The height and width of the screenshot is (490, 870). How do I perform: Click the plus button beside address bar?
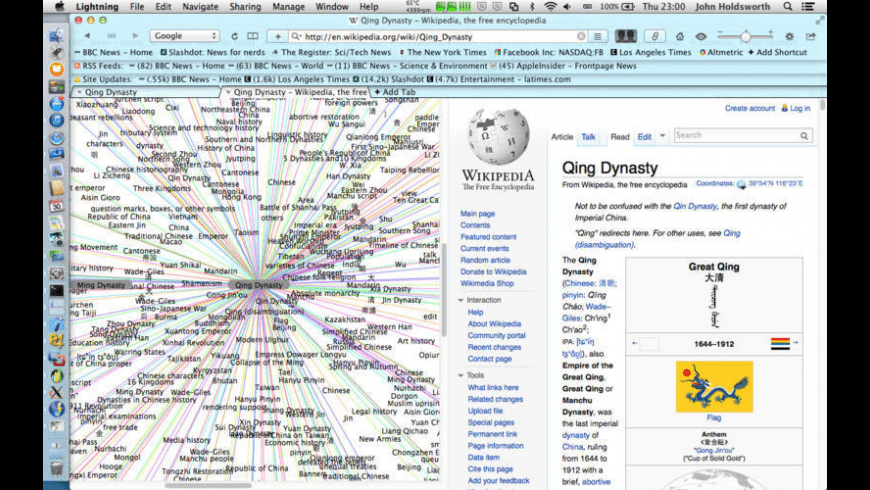point(277,36)
